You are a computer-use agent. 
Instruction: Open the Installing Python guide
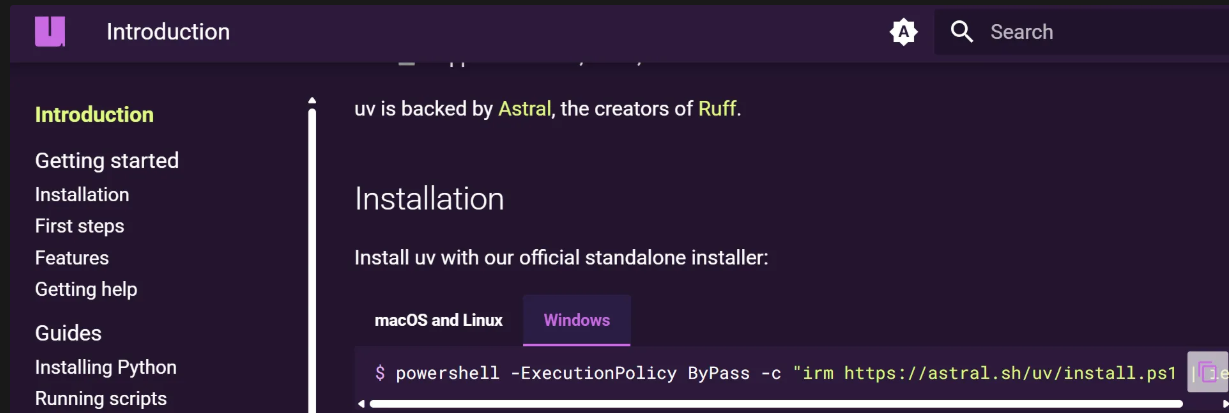(106, 367)
